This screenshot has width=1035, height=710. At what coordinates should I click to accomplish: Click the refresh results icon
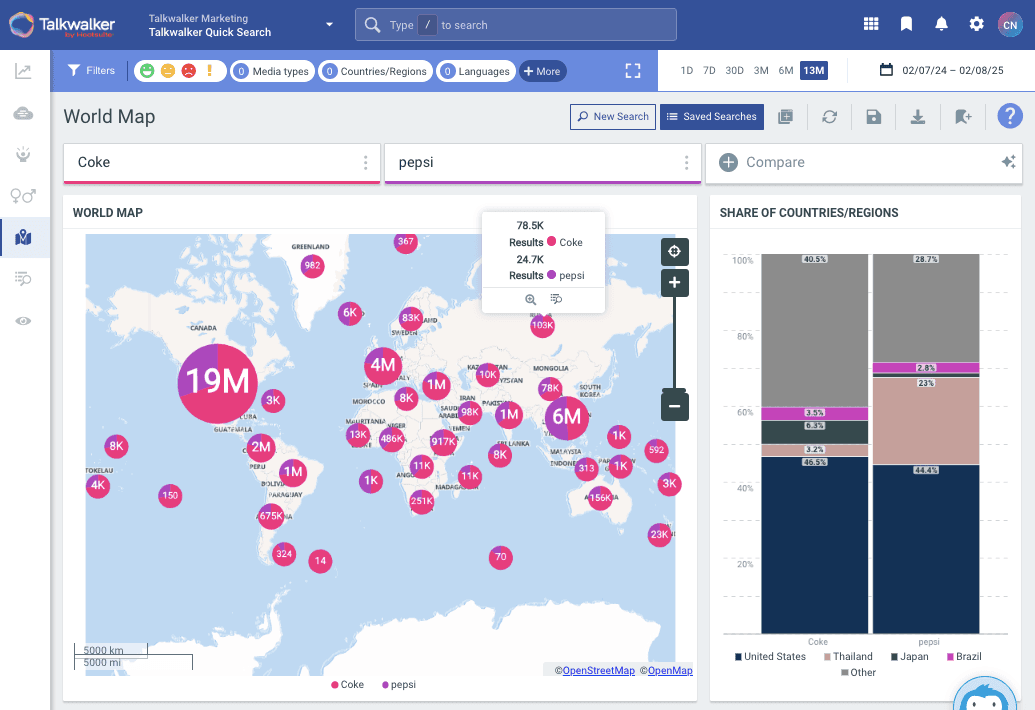click(829, 117)
